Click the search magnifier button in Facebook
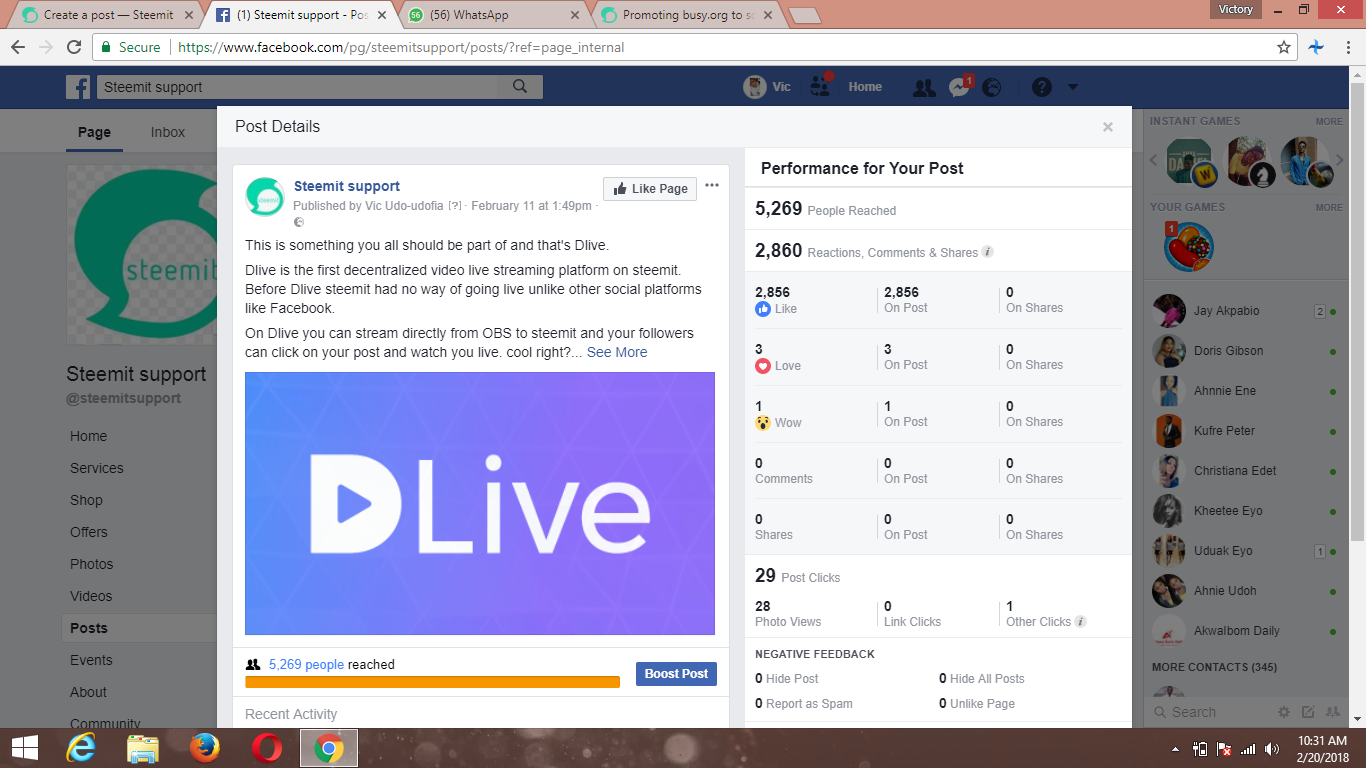The height and width of the screenshot is (768, 1366). coord(520,87)
